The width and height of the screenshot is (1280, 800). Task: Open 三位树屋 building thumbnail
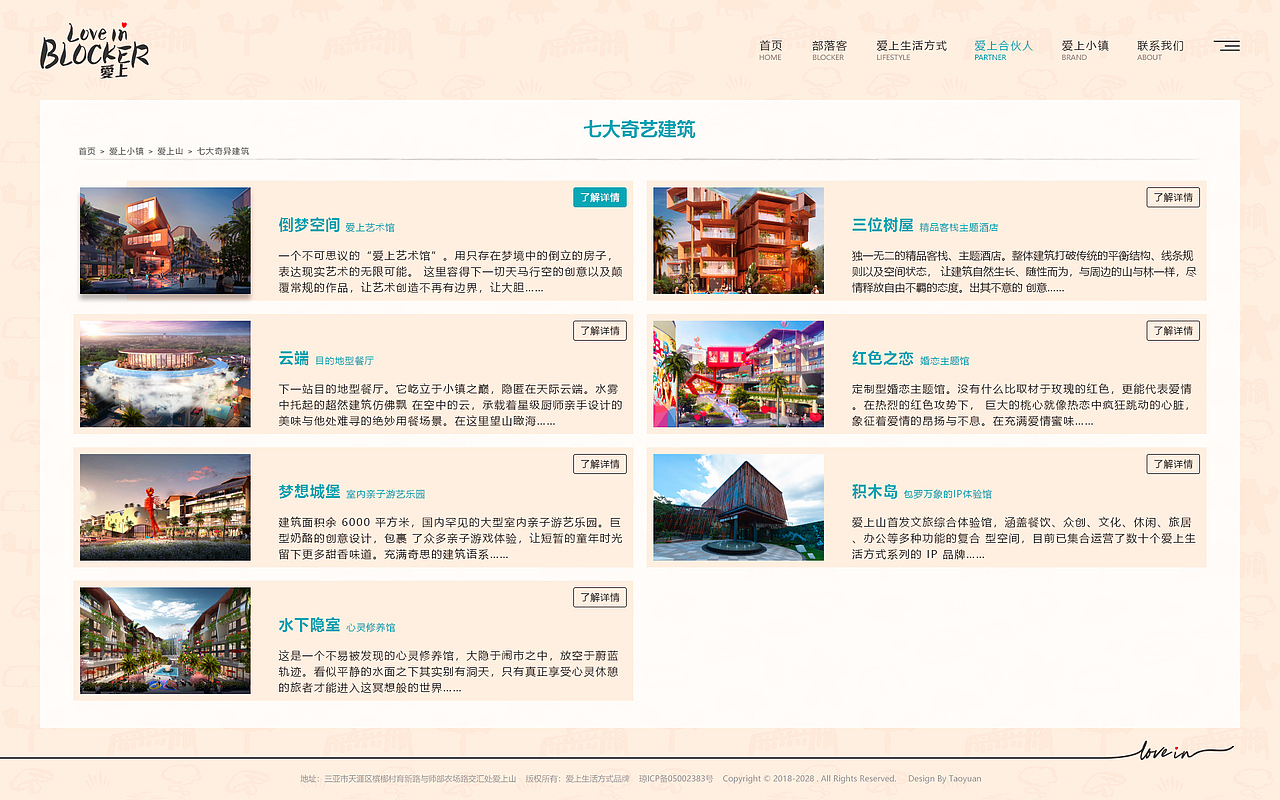738,241
